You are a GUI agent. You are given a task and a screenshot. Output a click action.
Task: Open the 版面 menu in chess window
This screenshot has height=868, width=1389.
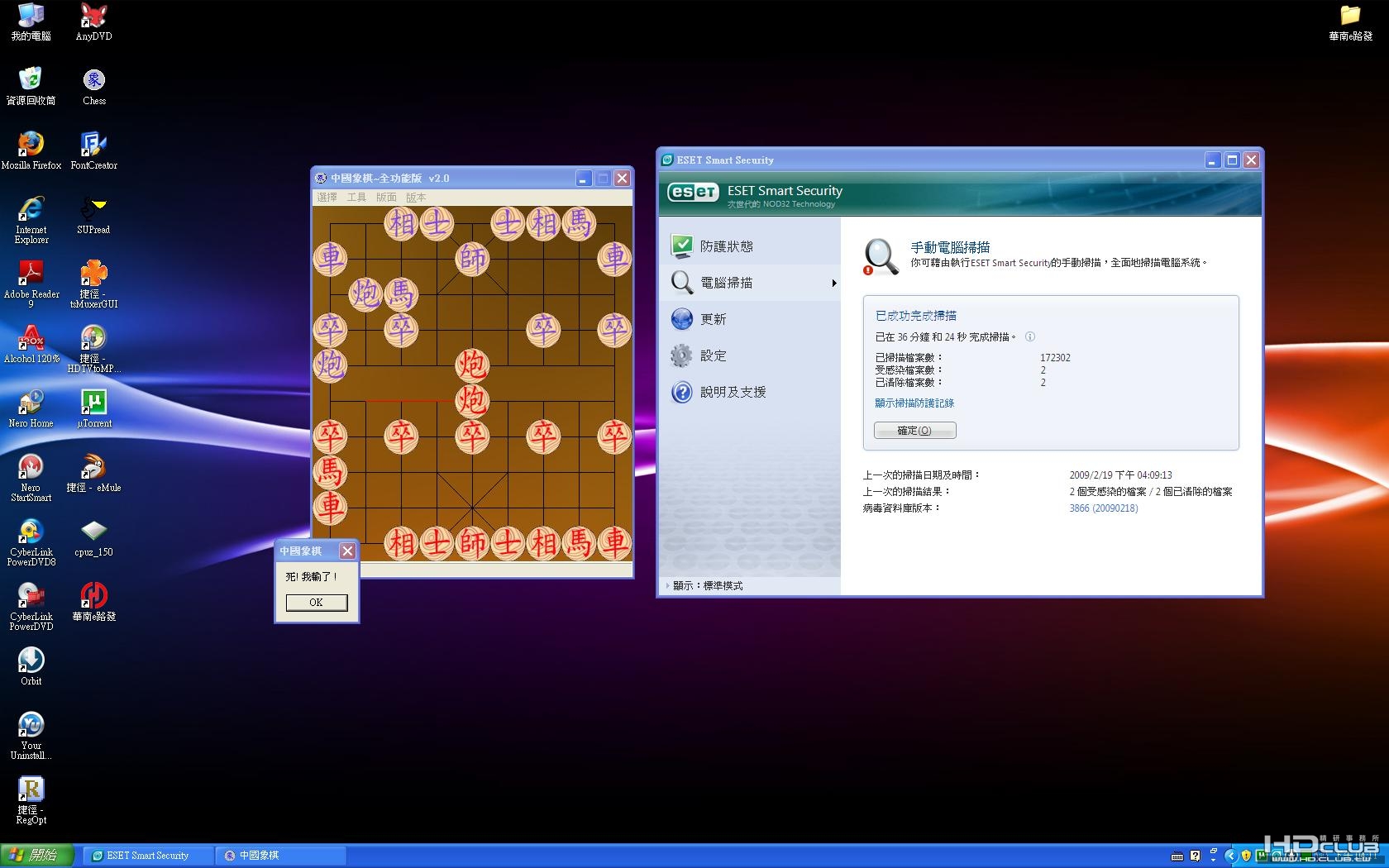pos(386,198)
